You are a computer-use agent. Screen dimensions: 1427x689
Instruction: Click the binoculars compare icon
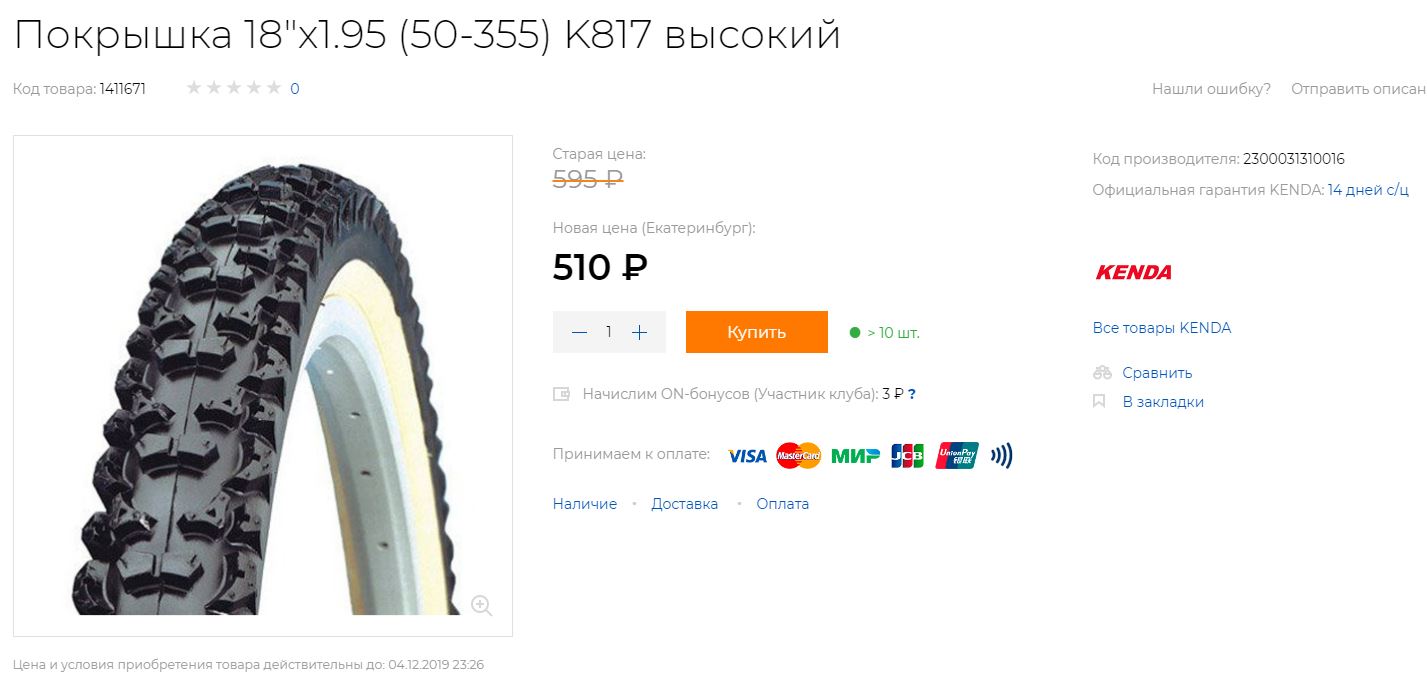[1102, 373]
